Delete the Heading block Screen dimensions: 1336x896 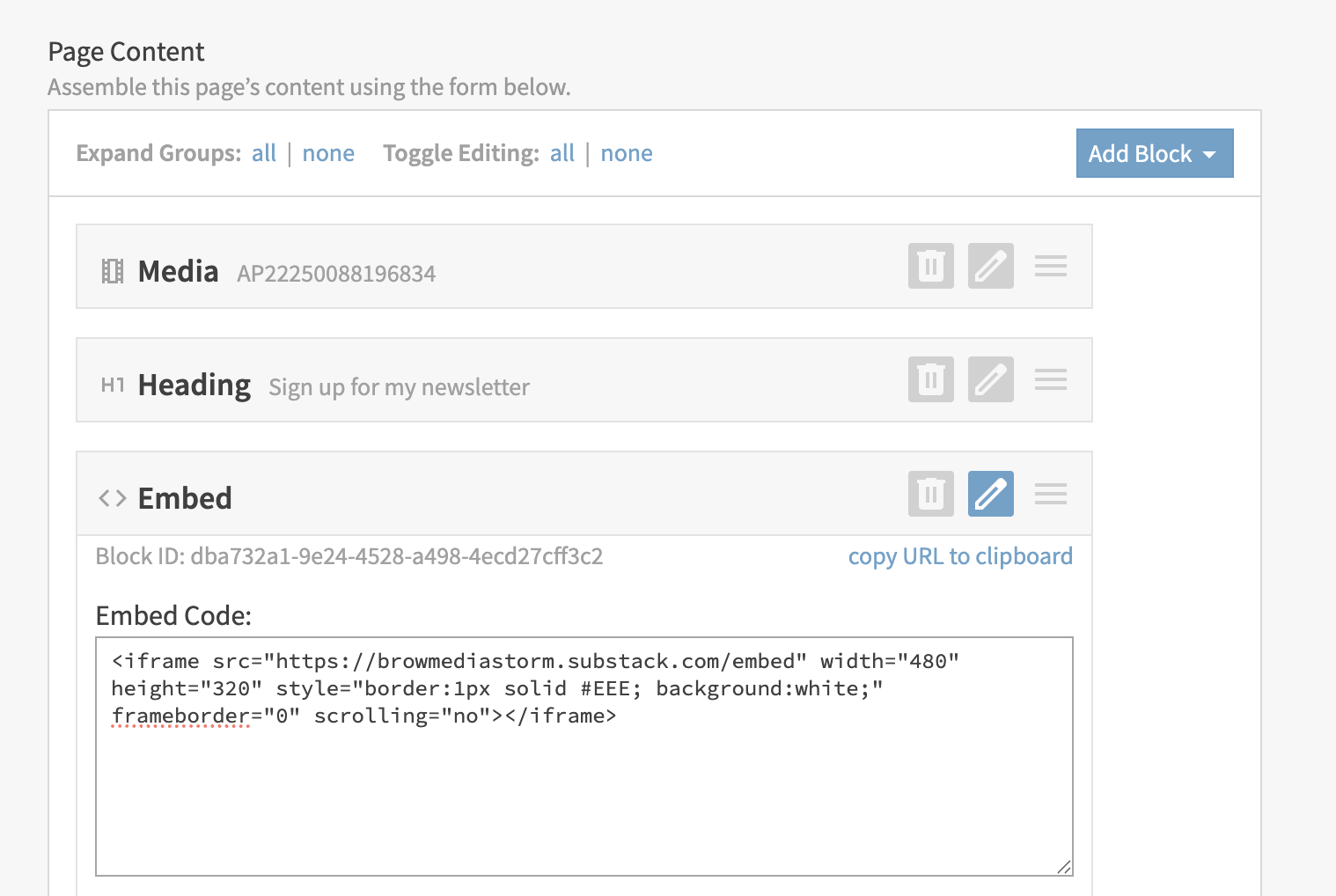pyautogui.click(x=930, y=379)
